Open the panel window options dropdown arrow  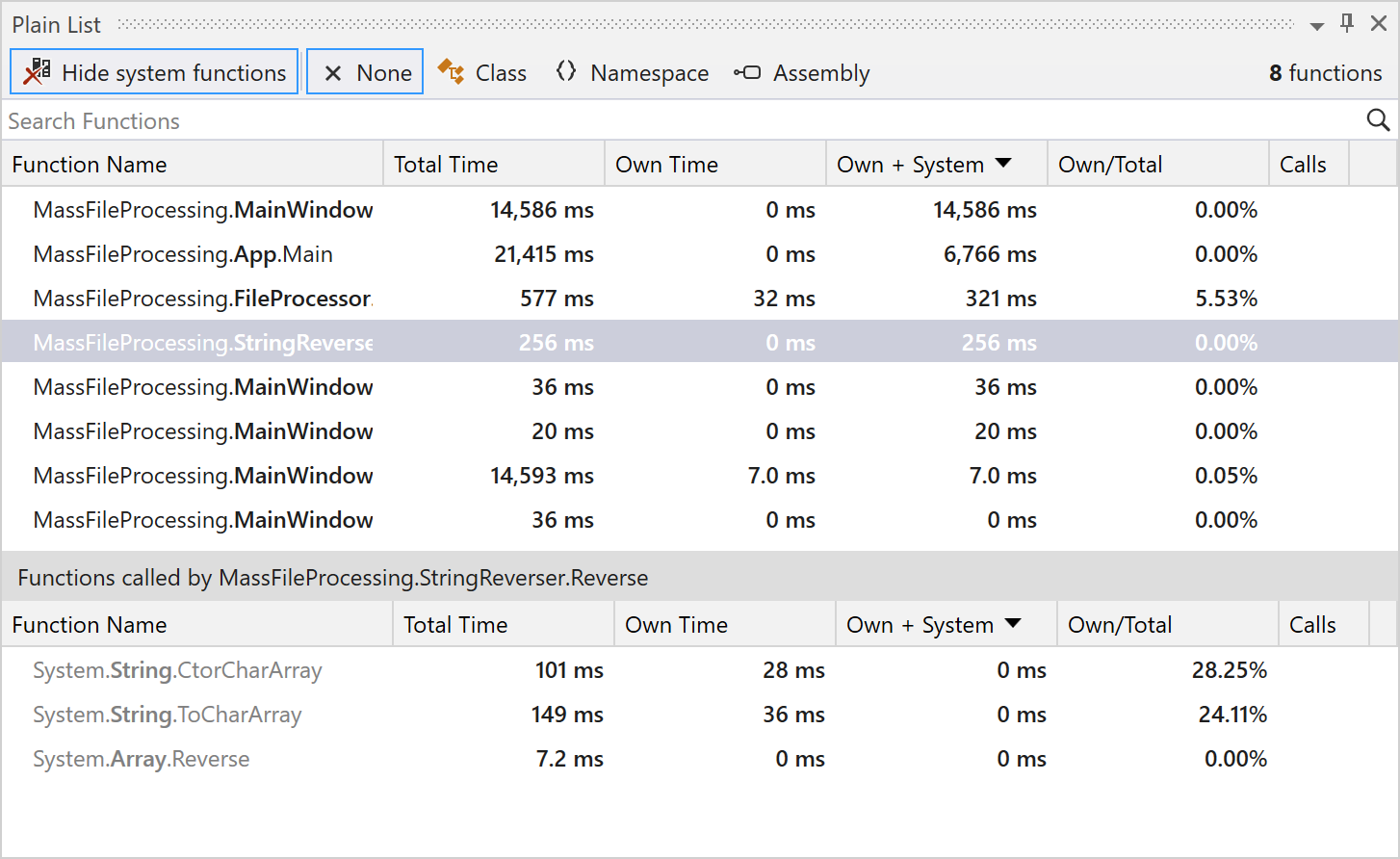click(1316, 26)
